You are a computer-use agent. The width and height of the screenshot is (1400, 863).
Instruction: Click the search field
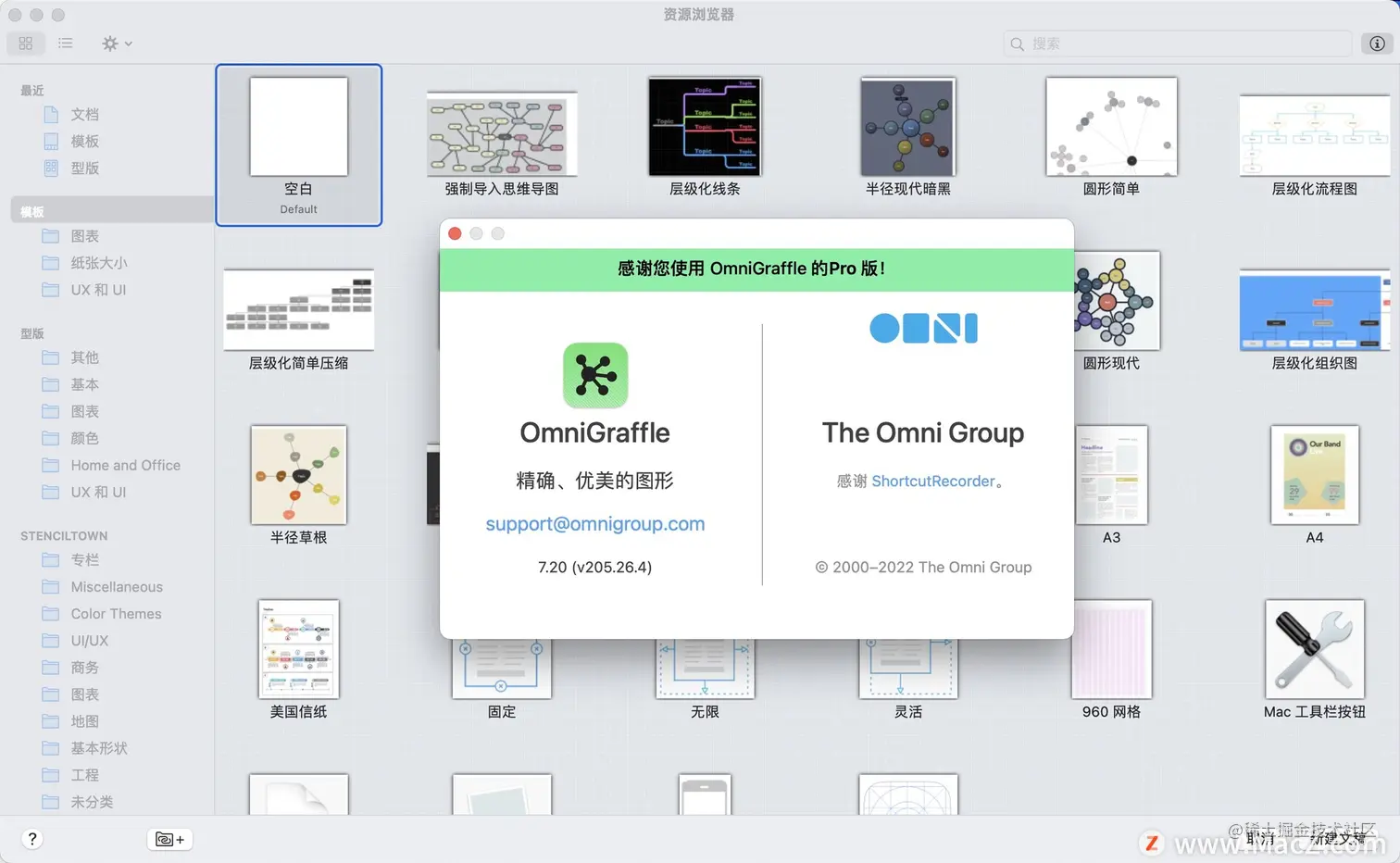(1178, 44)
